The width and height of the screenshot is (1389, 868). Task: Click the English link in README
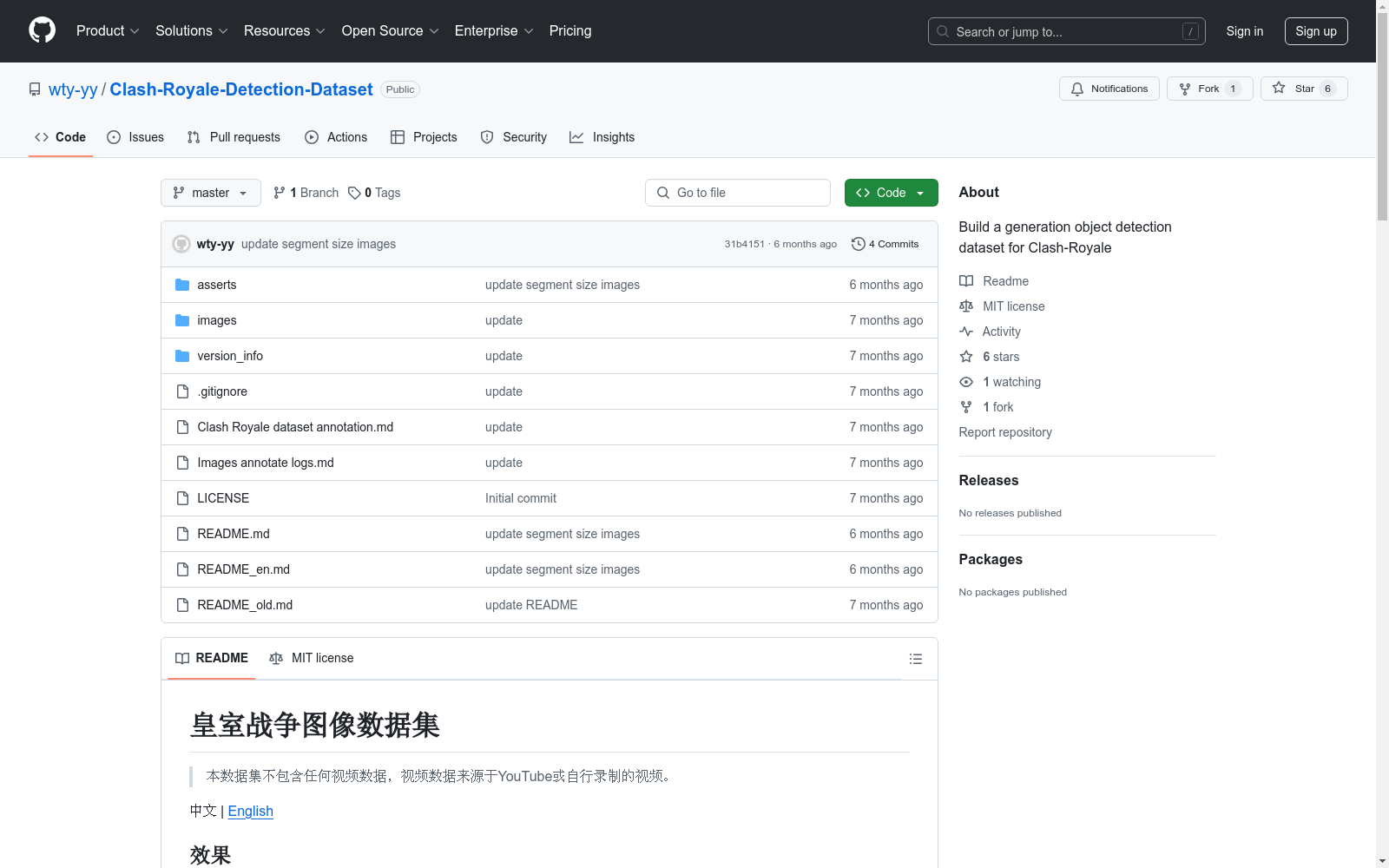[x=250, y=811]
